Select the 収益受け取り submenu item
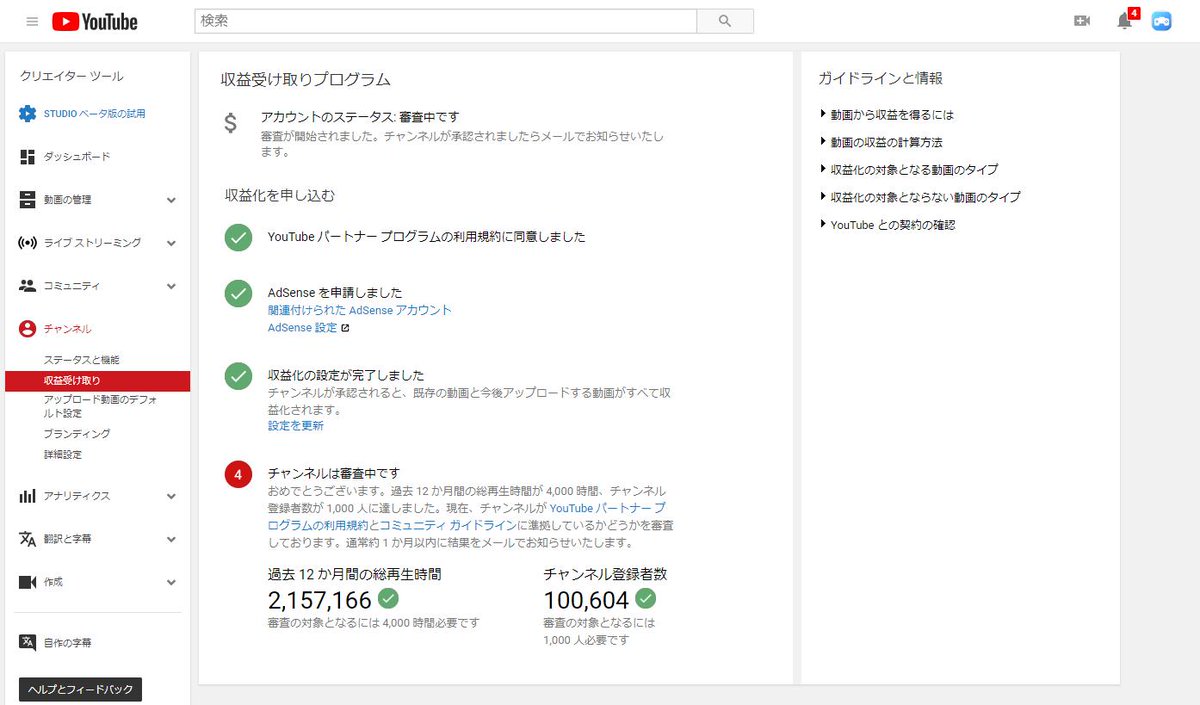1200x705 pixels. (97, 380)
